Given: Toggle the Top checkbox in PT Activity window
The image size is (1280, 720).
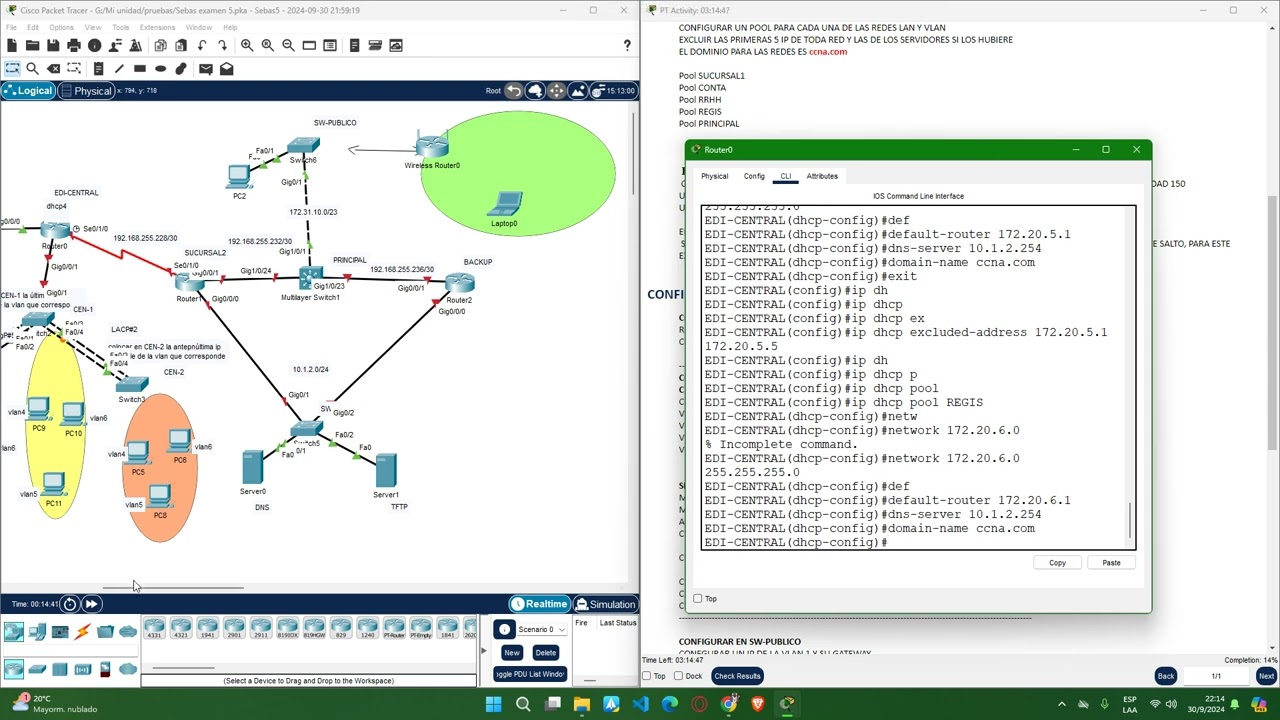Looking at the screenshot, I should click(x=647, y=676).
